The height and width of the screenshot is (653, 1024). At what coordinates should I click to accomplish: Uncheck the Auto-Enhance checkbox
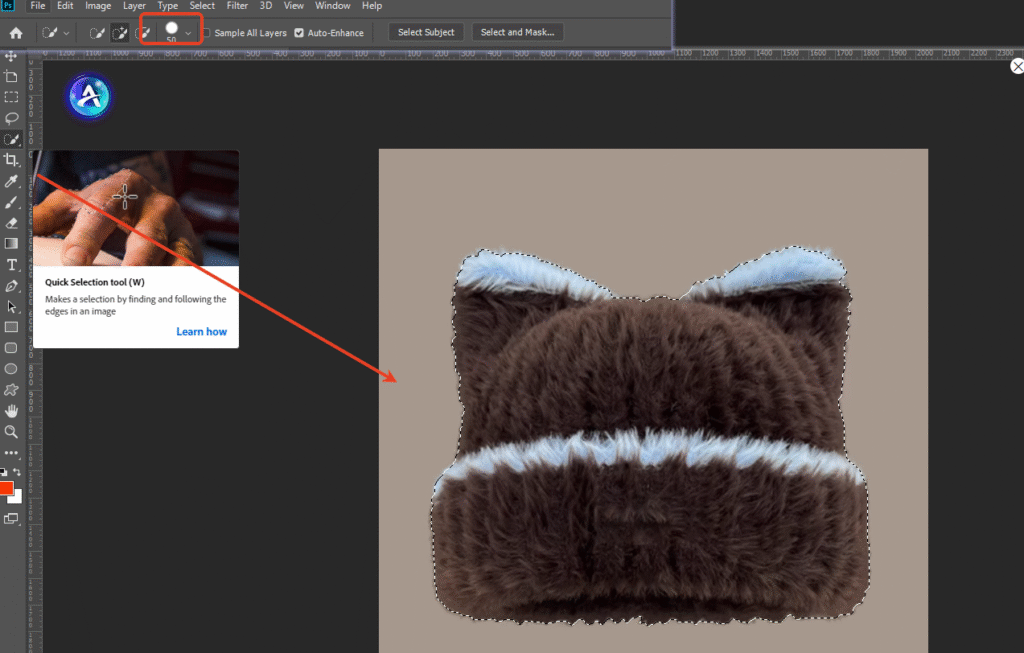(299, 33)
